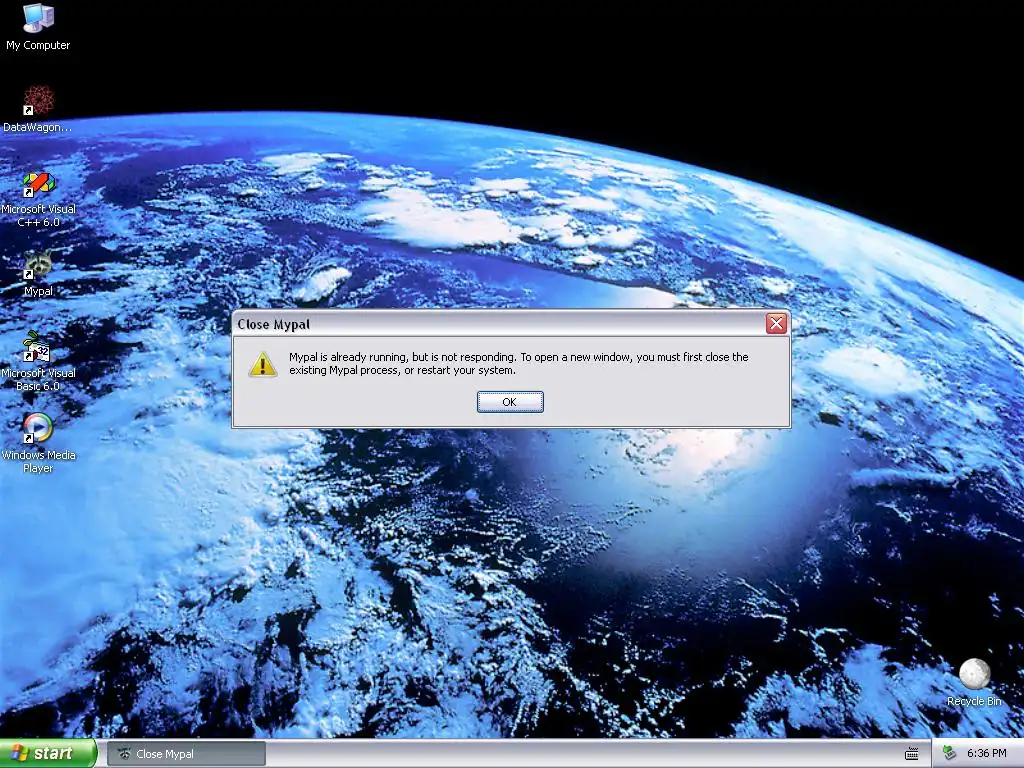Click the 6:36 PM system clock
This screenshot has width=1024, height=768.
point(987,754)
